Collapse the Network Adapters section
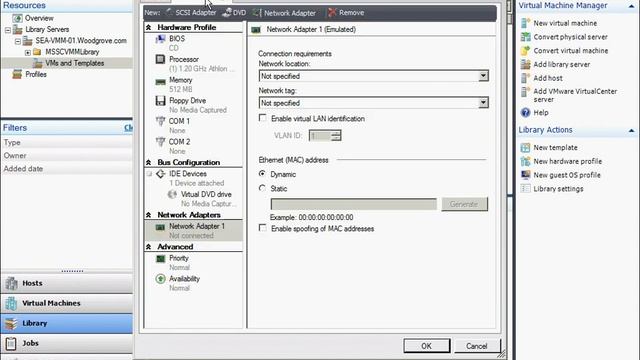Screen dimensions: 640x360 (x=149, y=215)
